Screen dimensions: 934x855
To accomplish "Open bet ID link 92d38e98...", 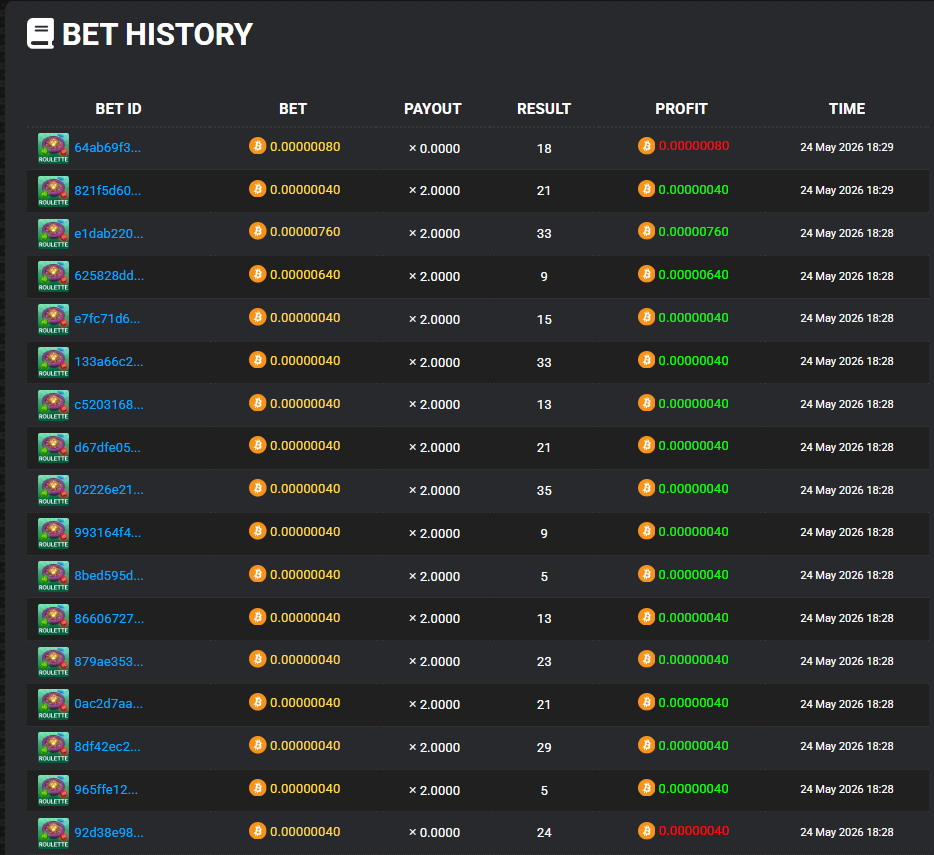I will (x=109, y=832).
